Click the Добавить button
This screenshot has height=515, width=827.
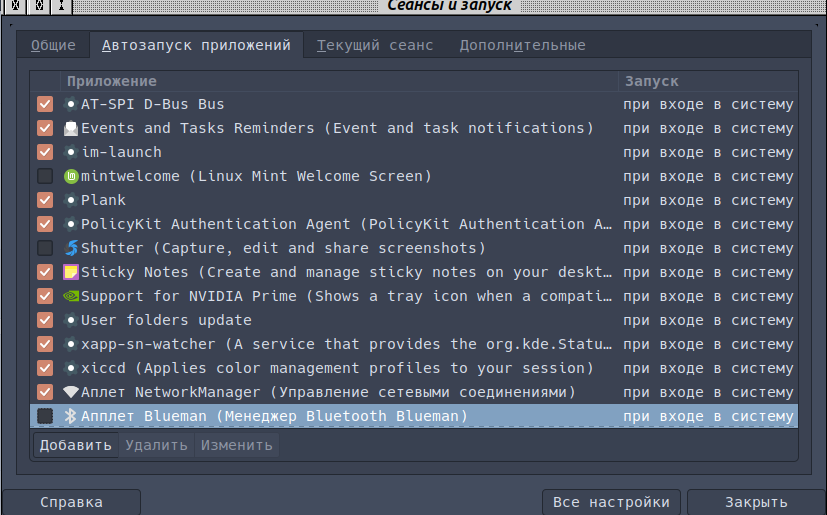(x=76, y=445)
